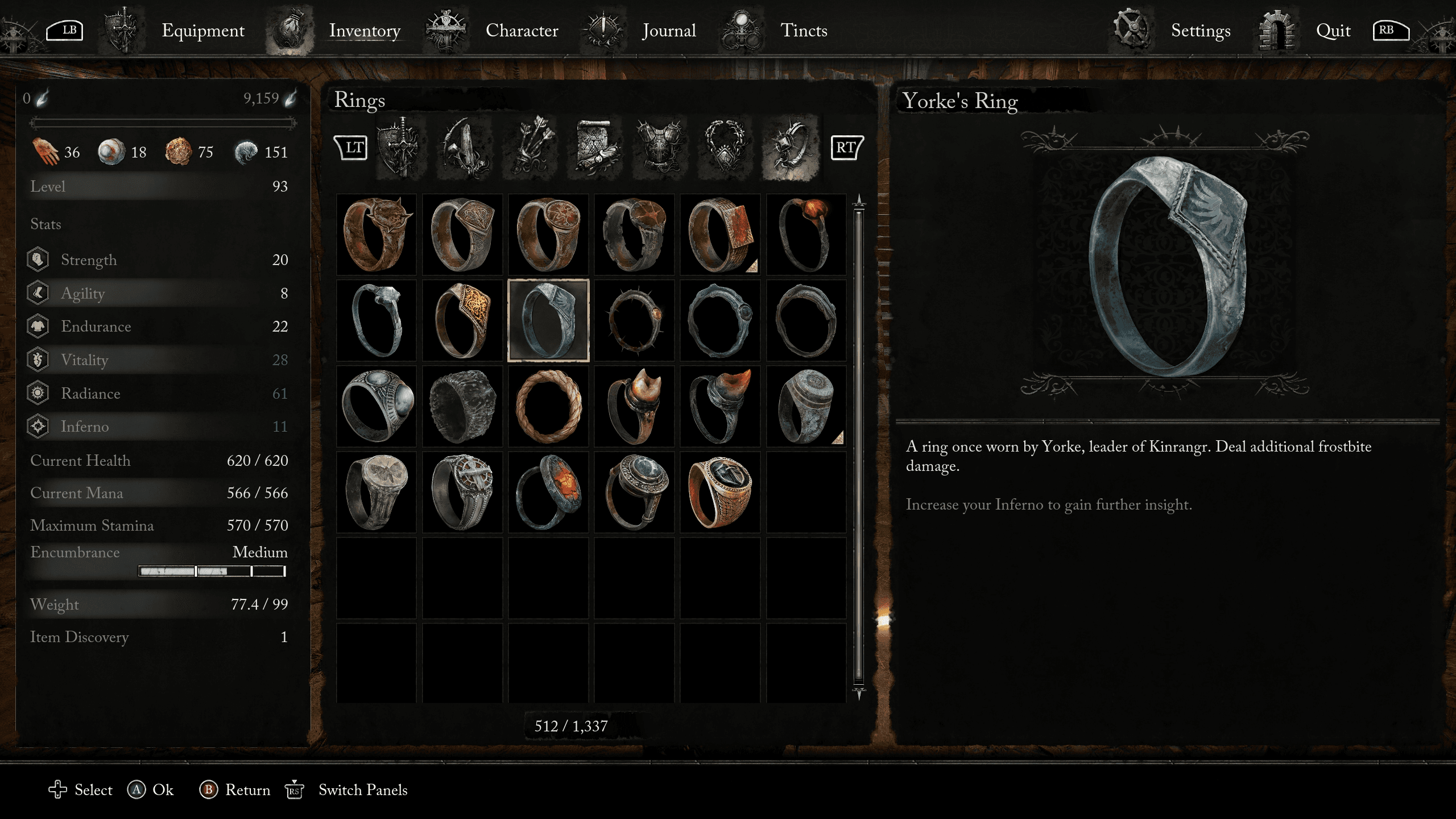Switch to the Equipment tab
1456x819 pixels.
coord(202,30)
